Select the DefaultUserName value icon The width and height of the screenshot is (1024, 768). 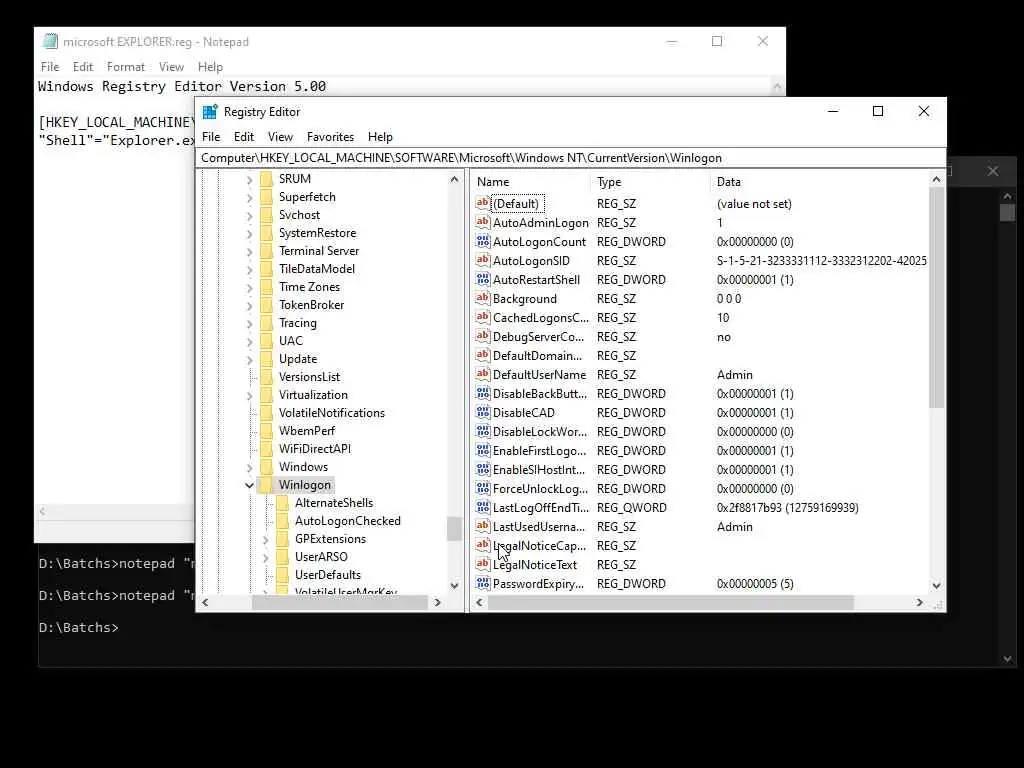[483, 374]
